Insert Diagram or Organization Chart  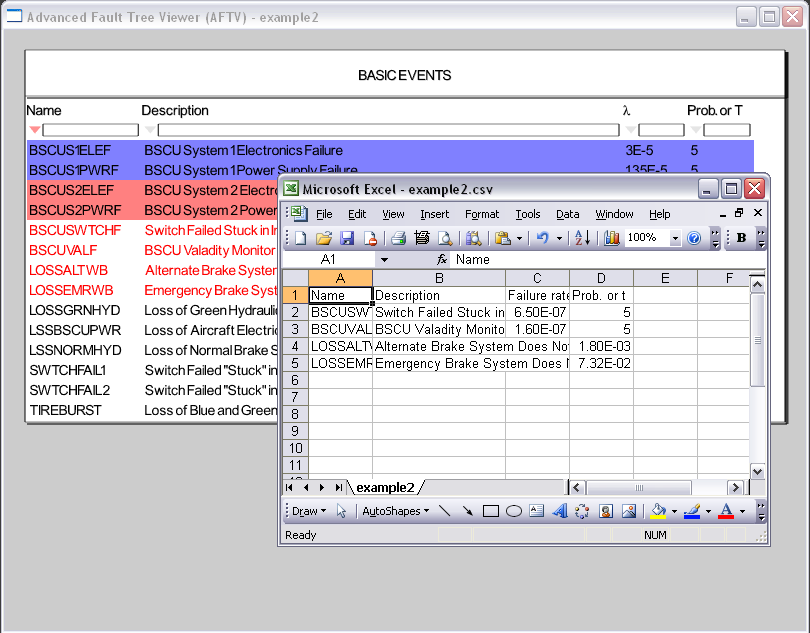coord(582,511)
